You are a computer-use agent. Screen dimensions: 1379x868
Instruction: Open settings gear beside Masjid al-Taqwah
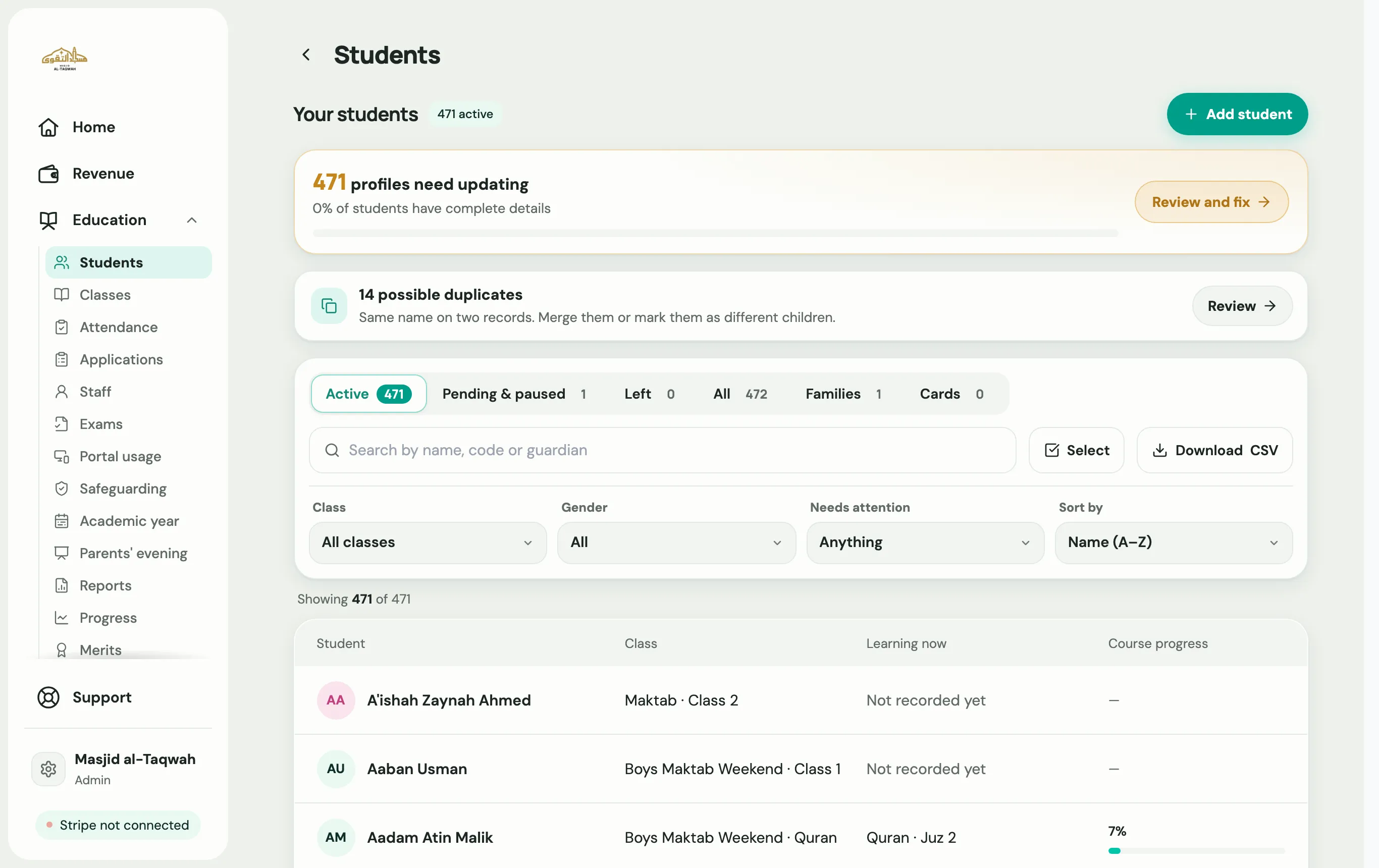tap(48, 769)
